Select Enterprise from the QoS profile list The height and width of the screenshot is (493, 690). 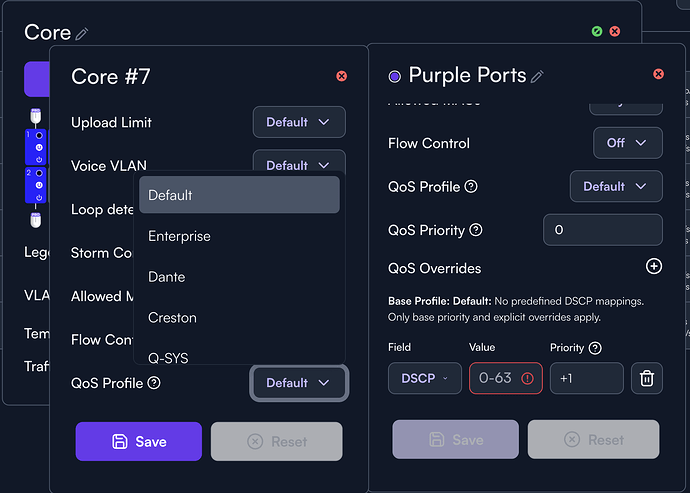point(180,236)
